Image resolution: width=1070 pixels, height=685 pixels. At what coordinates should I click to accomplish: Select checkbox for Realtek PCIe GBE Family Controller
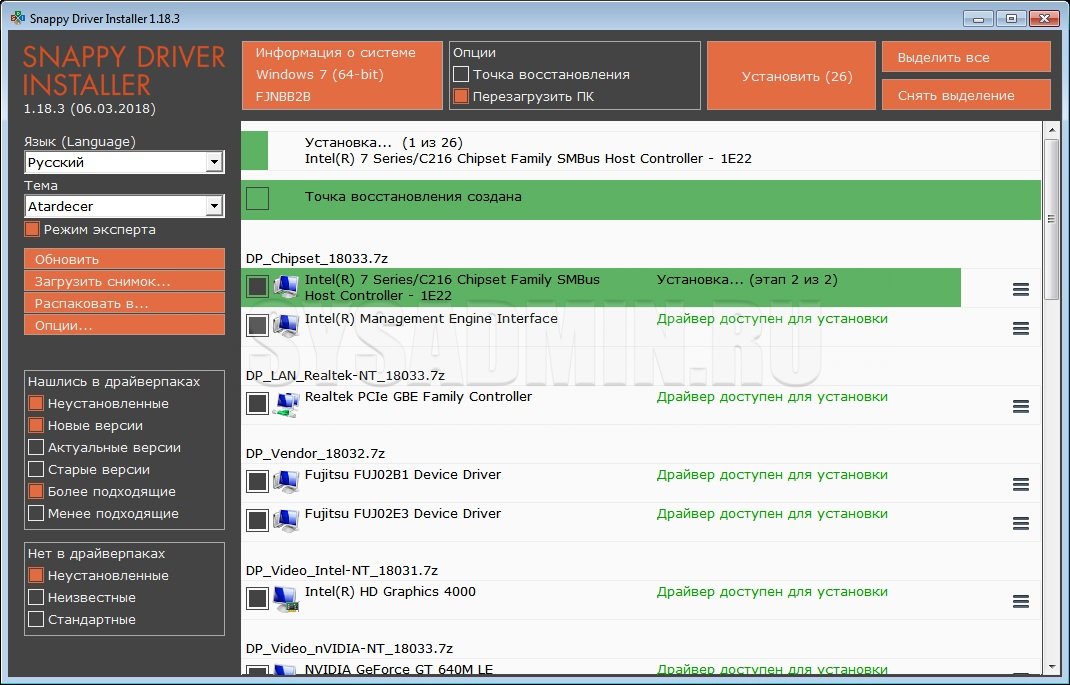click(x=257, y=403)
